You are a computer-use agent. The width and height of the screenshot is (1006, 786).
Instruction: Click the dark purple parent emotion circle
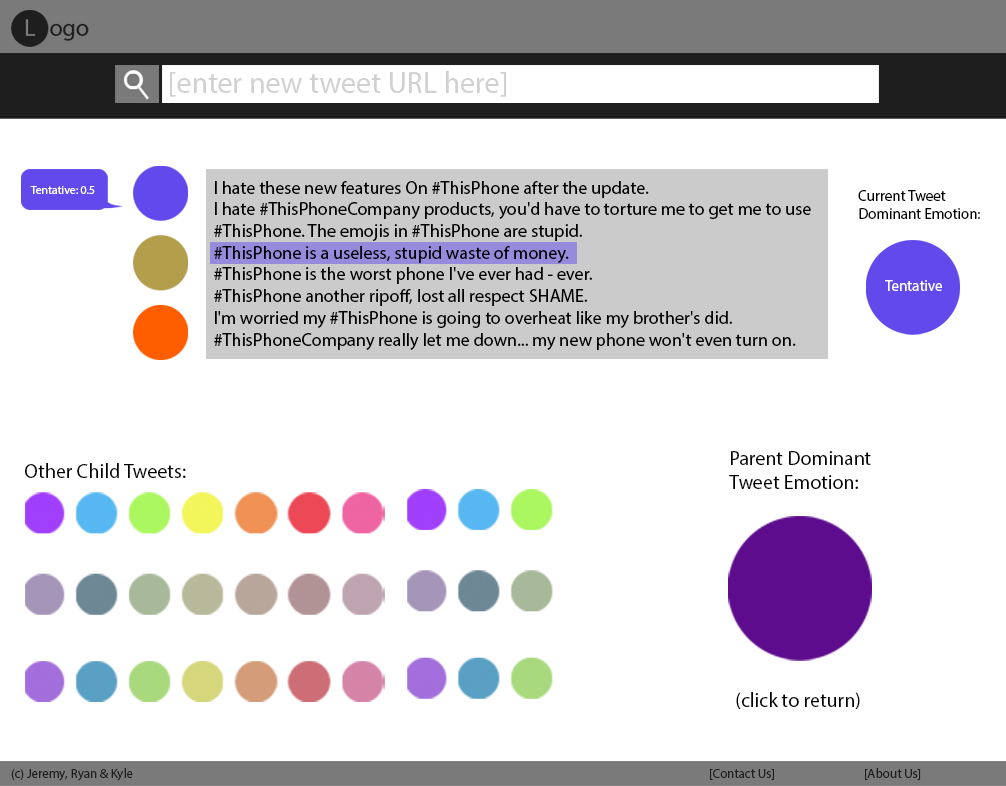(799, 588)
